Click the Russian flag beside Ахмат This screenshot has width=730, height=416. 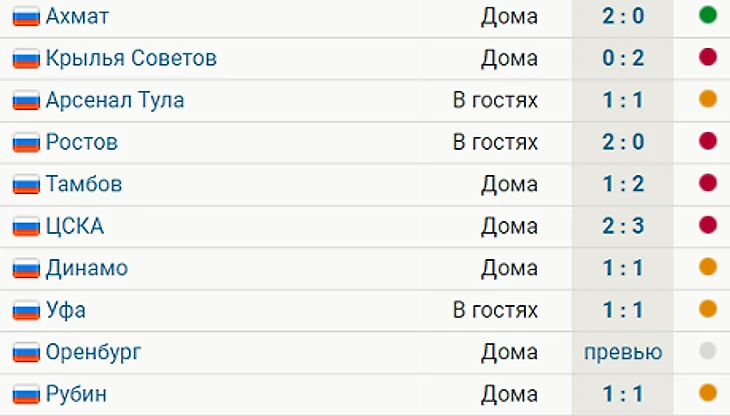point(26,17)
